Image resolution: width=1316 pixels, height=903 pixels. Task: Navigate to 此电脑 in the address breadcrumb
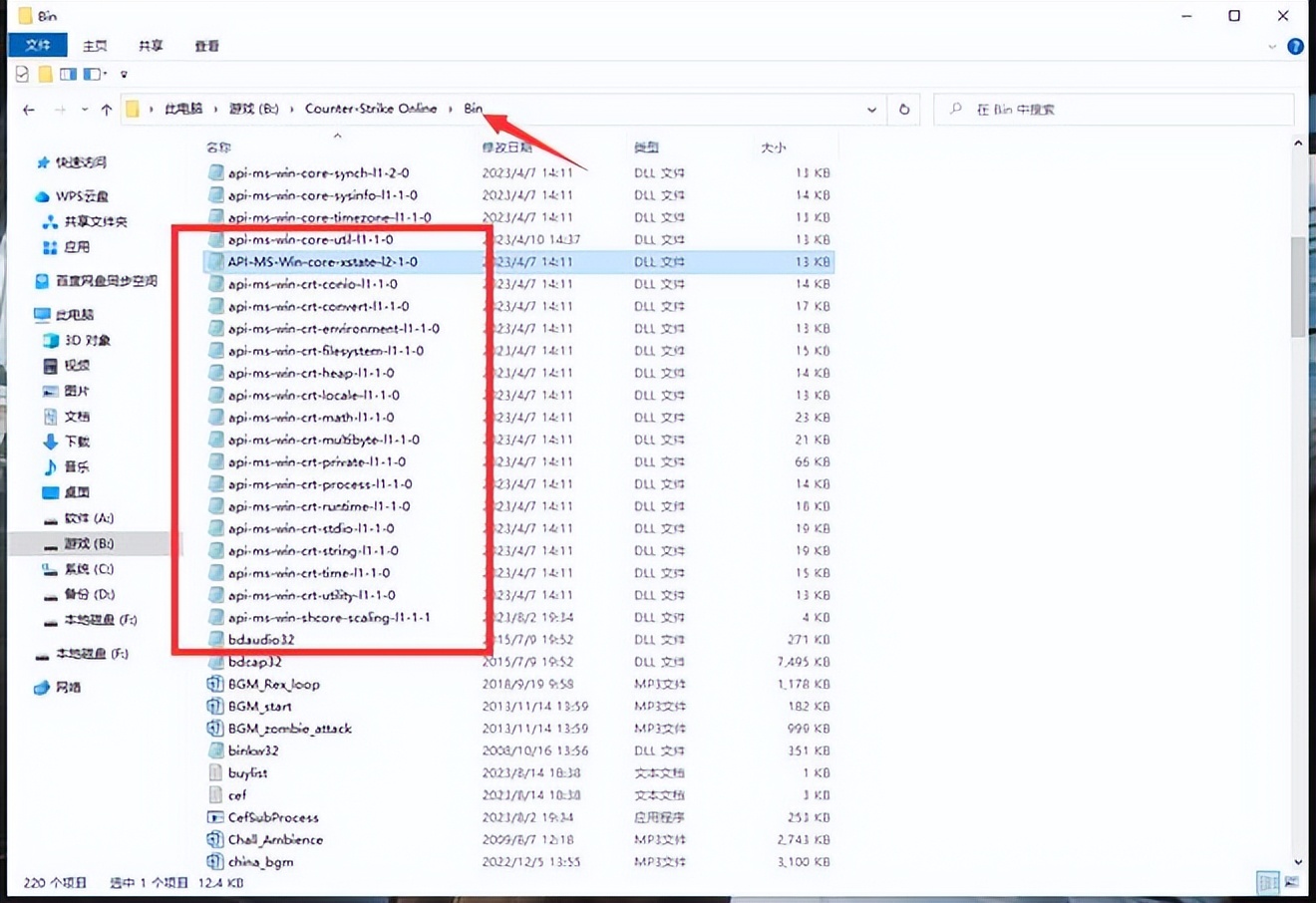pos(183,109)
